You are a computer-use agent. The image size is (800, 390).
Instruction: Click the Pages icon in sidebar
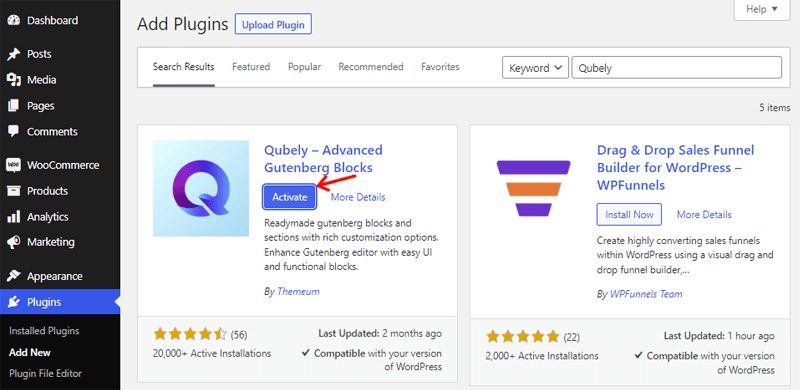(14, 106)
